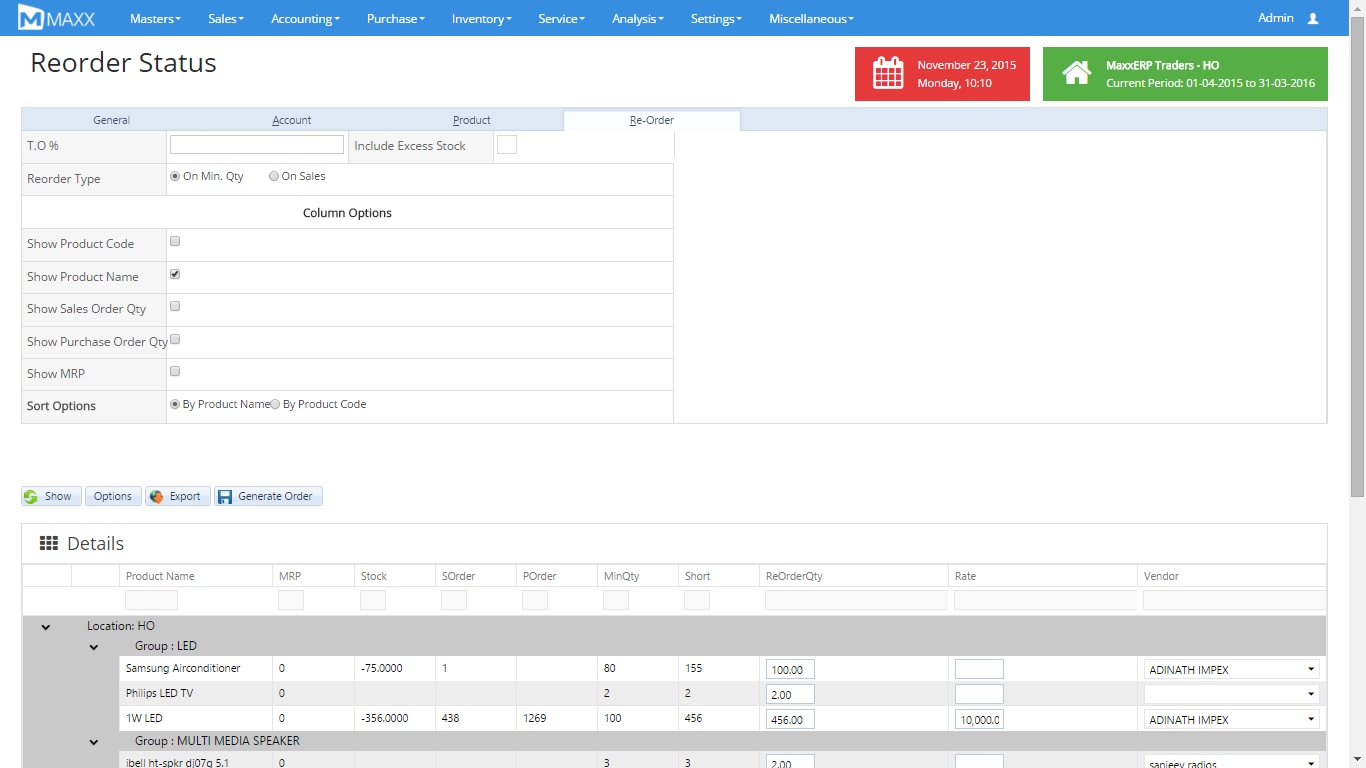Click the Options button
The image size is (1366, 768).
tap(113, 497)
